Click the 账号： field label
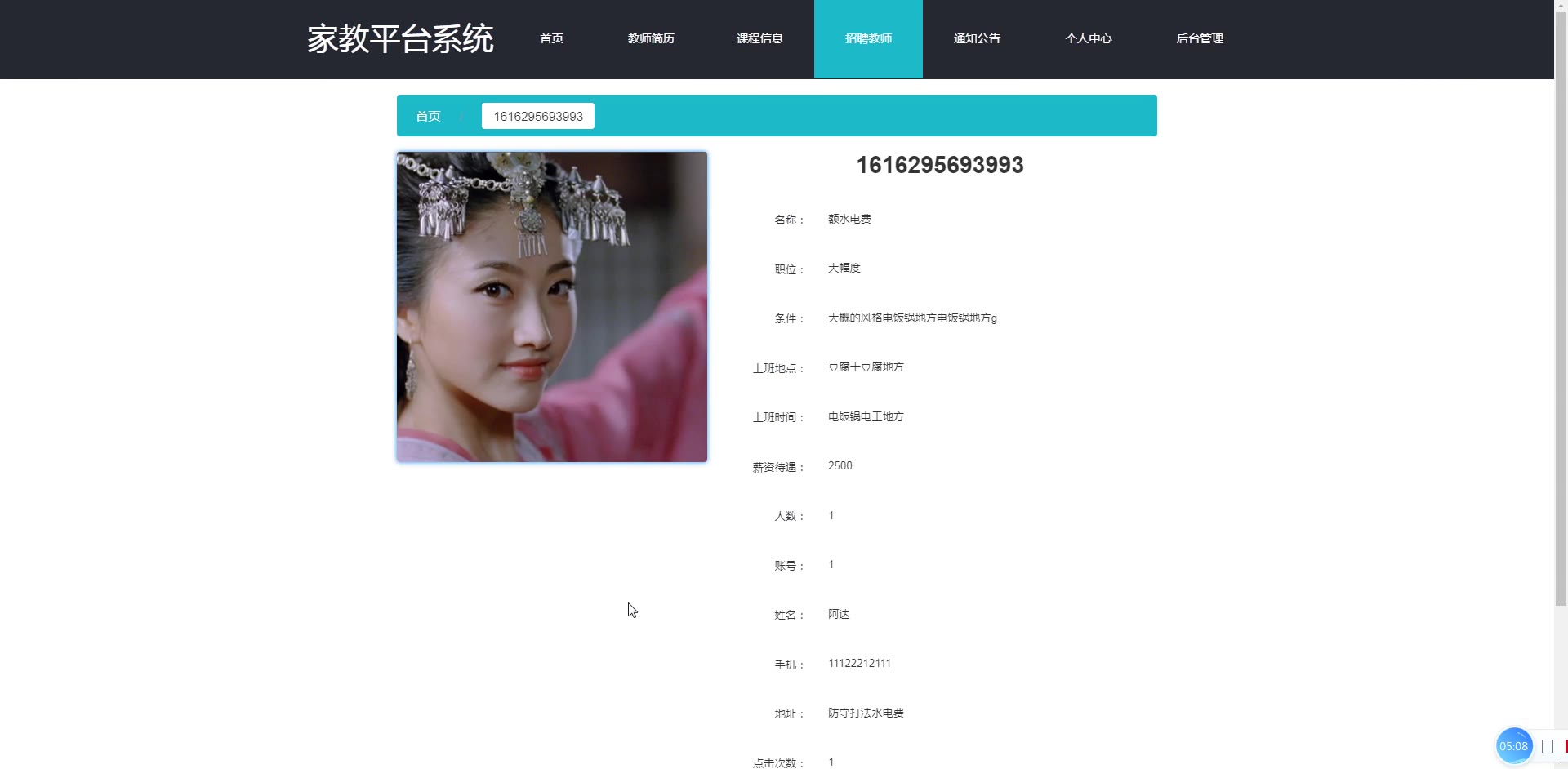The image size is (1568, 769). (x=789, y=566)
